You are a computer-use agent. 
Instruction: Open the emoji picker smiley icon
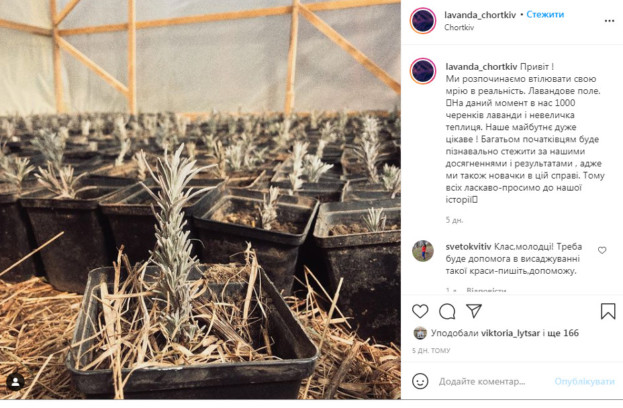420,381
